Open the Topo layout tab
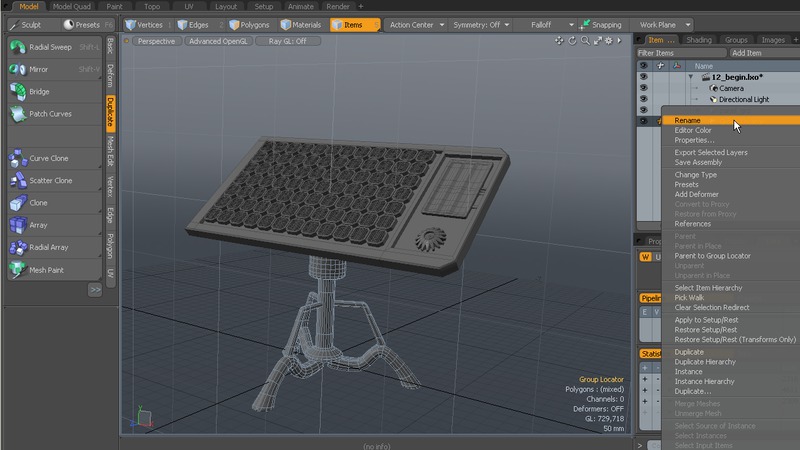Image resolution: width=800 pixels, height=450 pixels. coord(152,7)
